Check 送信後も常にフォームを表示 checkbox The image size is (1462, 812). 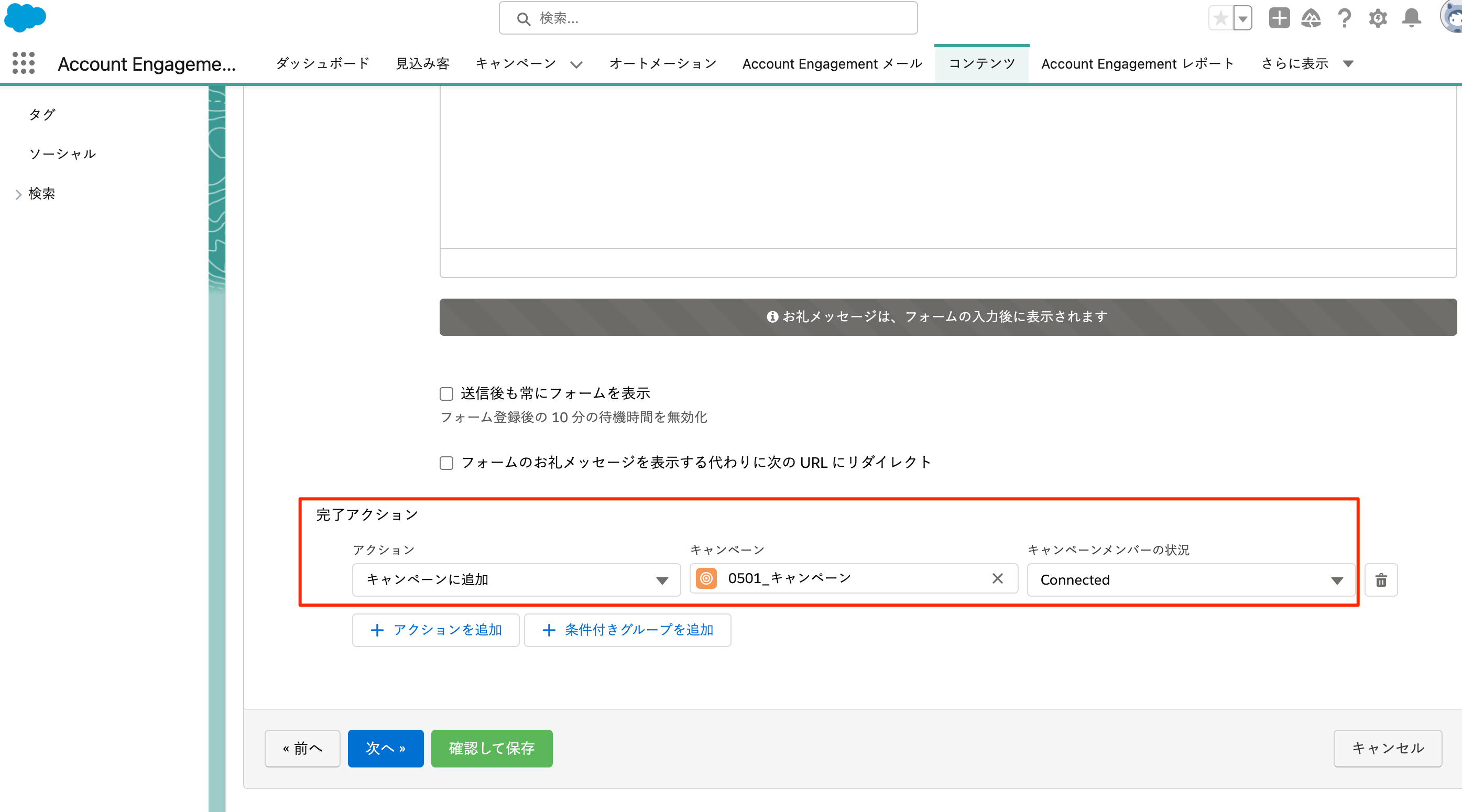[446, 394]
